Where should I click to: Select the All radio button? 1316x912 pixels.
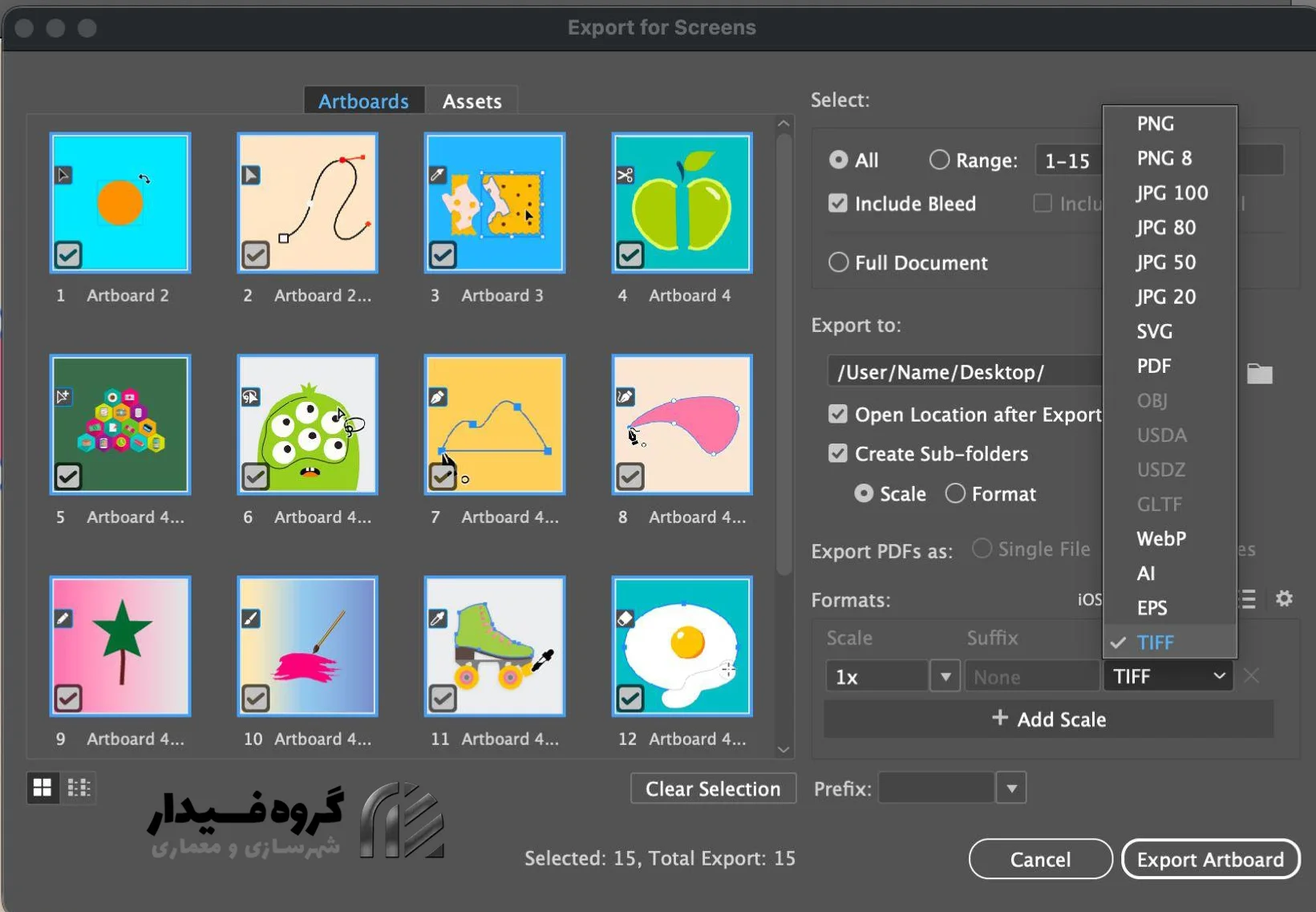tap(838, 160)
